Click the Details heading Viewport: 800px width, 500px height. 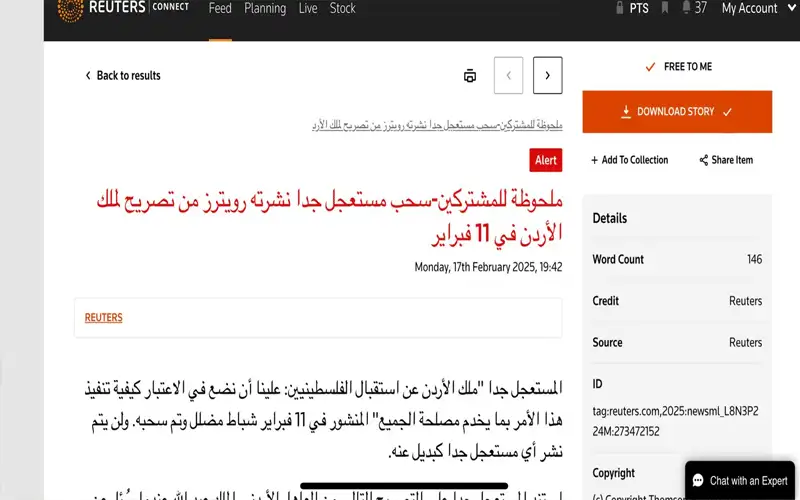pos(610,218)
